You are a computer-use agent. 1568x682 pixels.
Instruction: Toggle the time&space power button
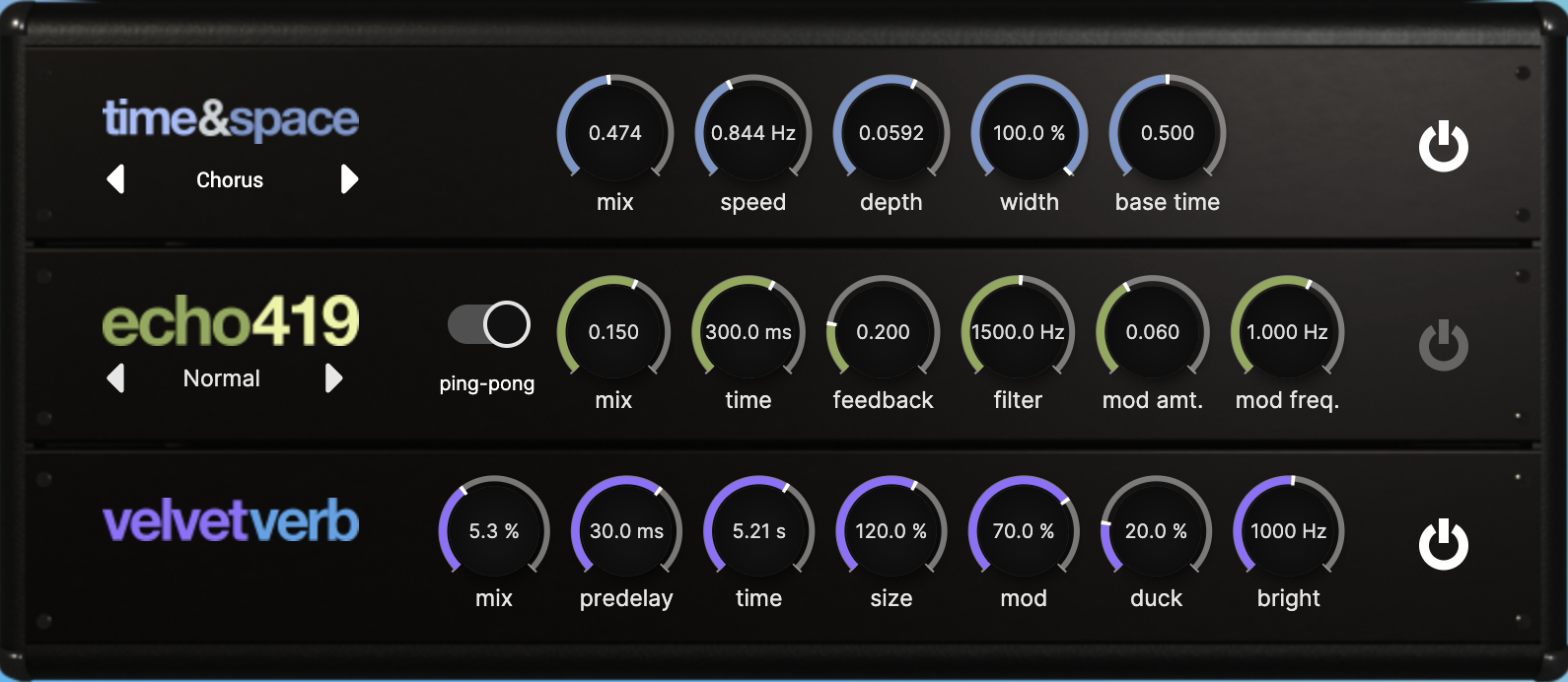click(1443, 147)
